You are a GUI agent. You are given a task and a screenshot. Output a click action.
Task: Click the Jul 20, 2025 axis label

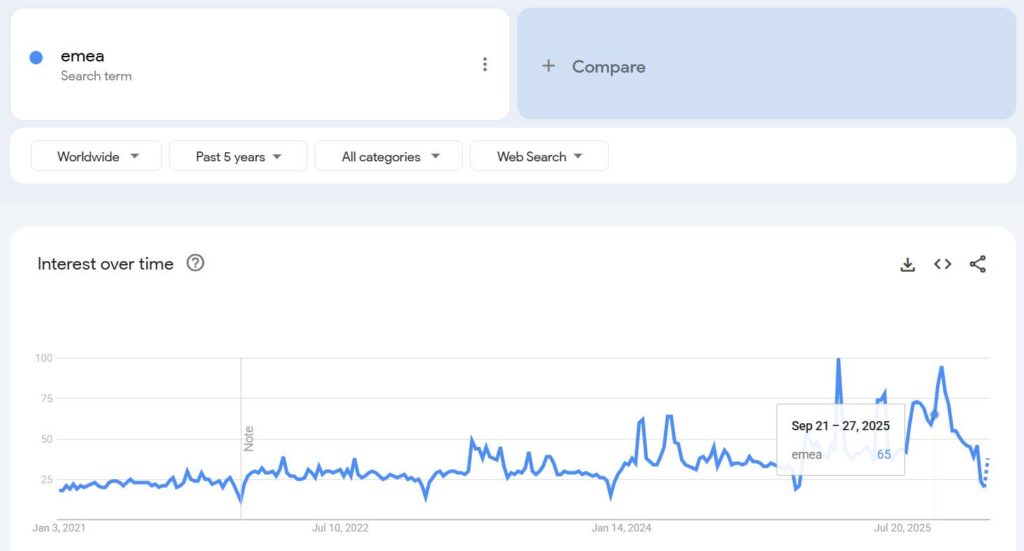902,527
